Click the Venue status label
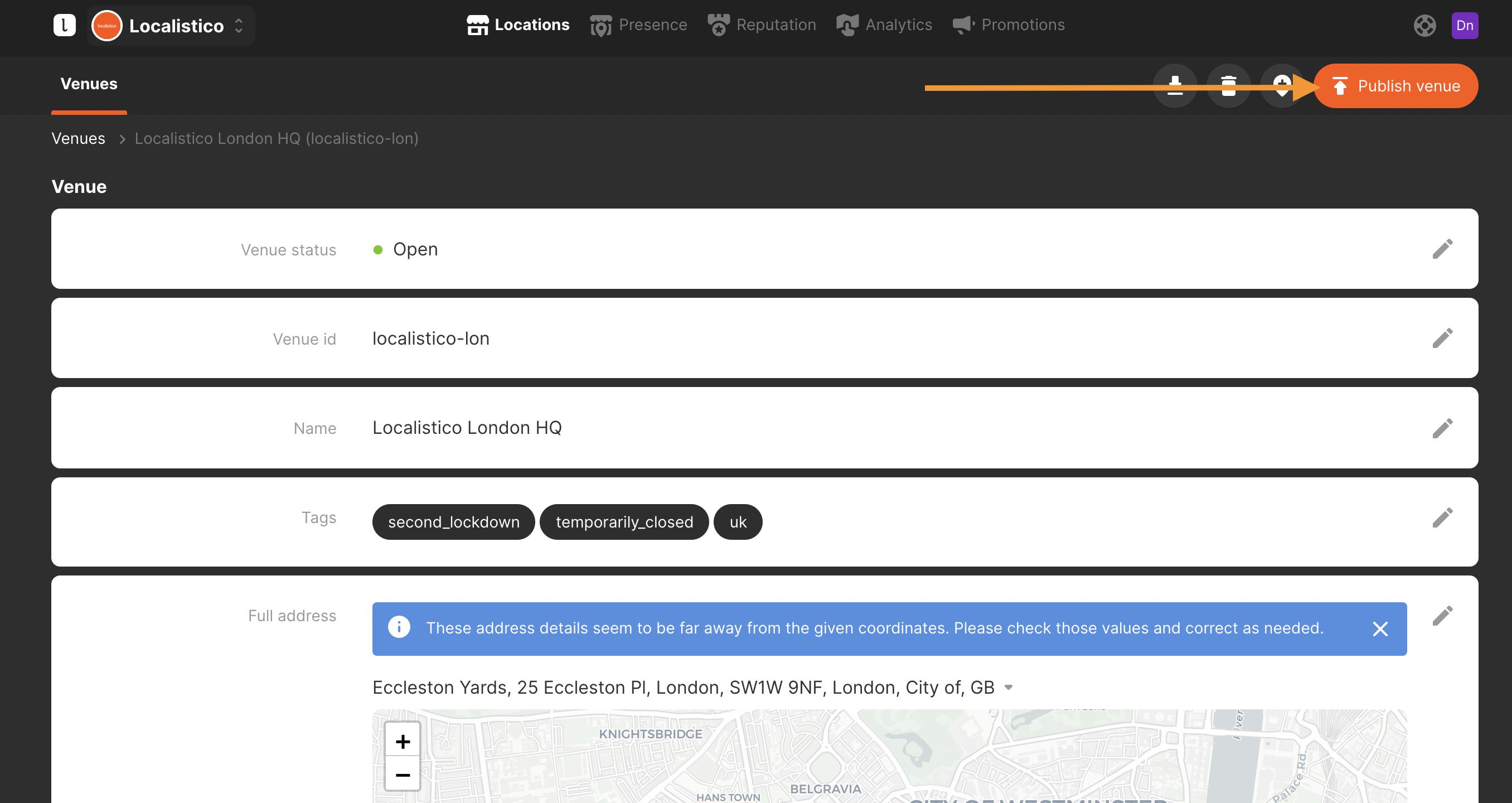The image size is (1512, 803). 288,250
